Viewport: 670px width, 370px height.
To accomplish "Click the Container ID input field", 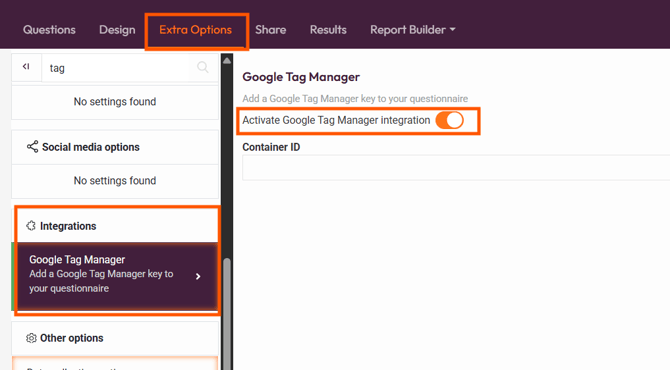I will pos(456,167).
